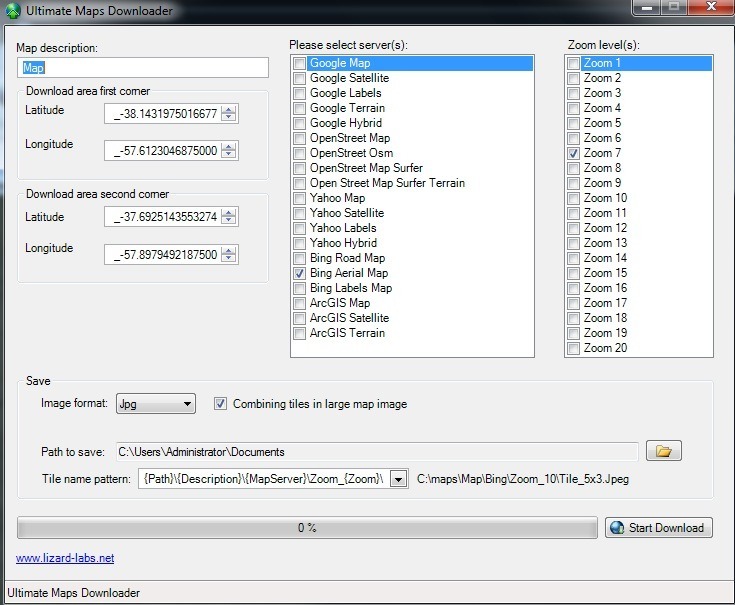Image resolution: width=735 pixels, height=605 pixels.
Task: Check the Google Map server checkbox
Action: pos(299,63)
